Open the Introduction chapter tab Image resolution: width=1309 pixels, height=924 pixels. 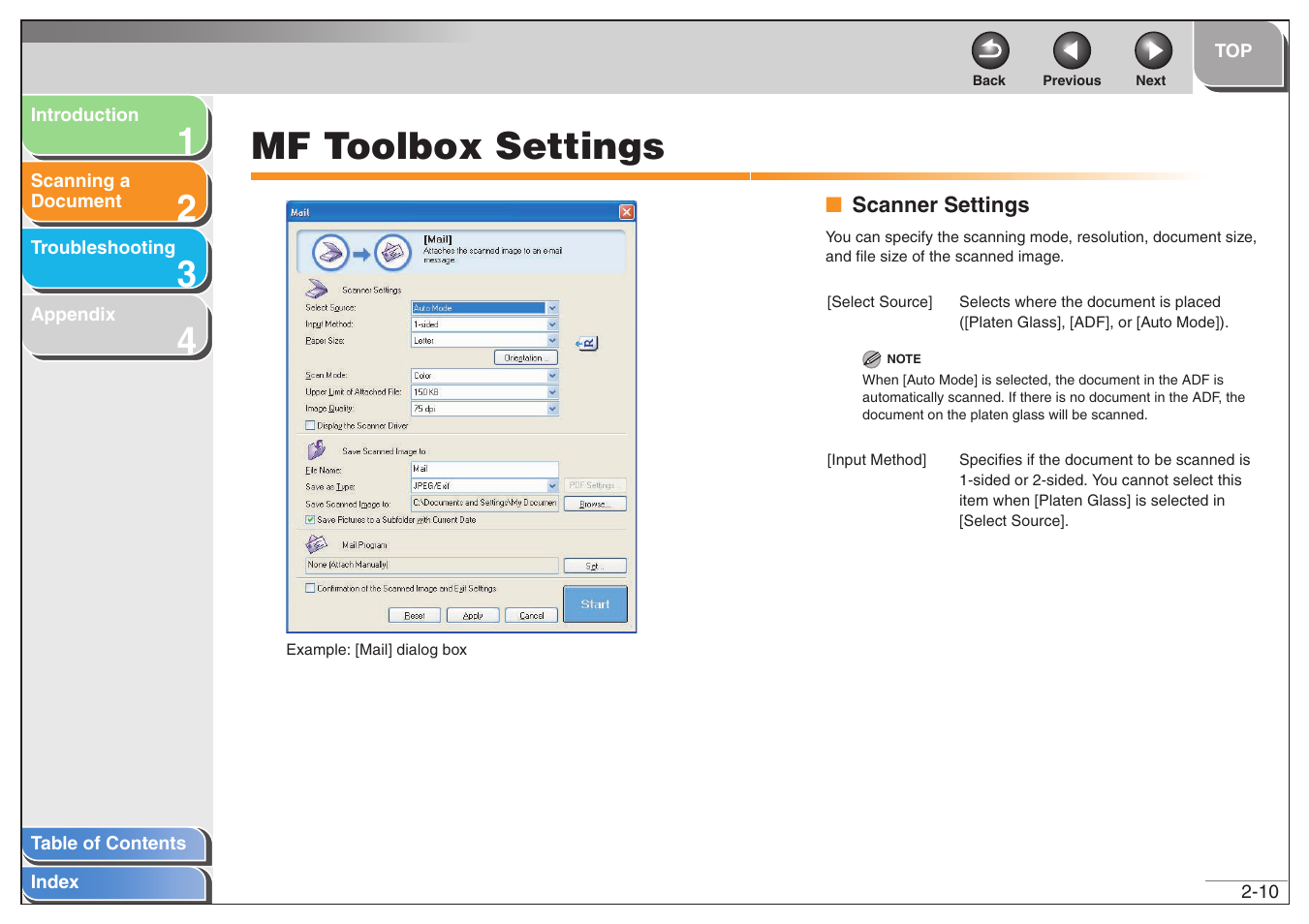click(114, 125)
